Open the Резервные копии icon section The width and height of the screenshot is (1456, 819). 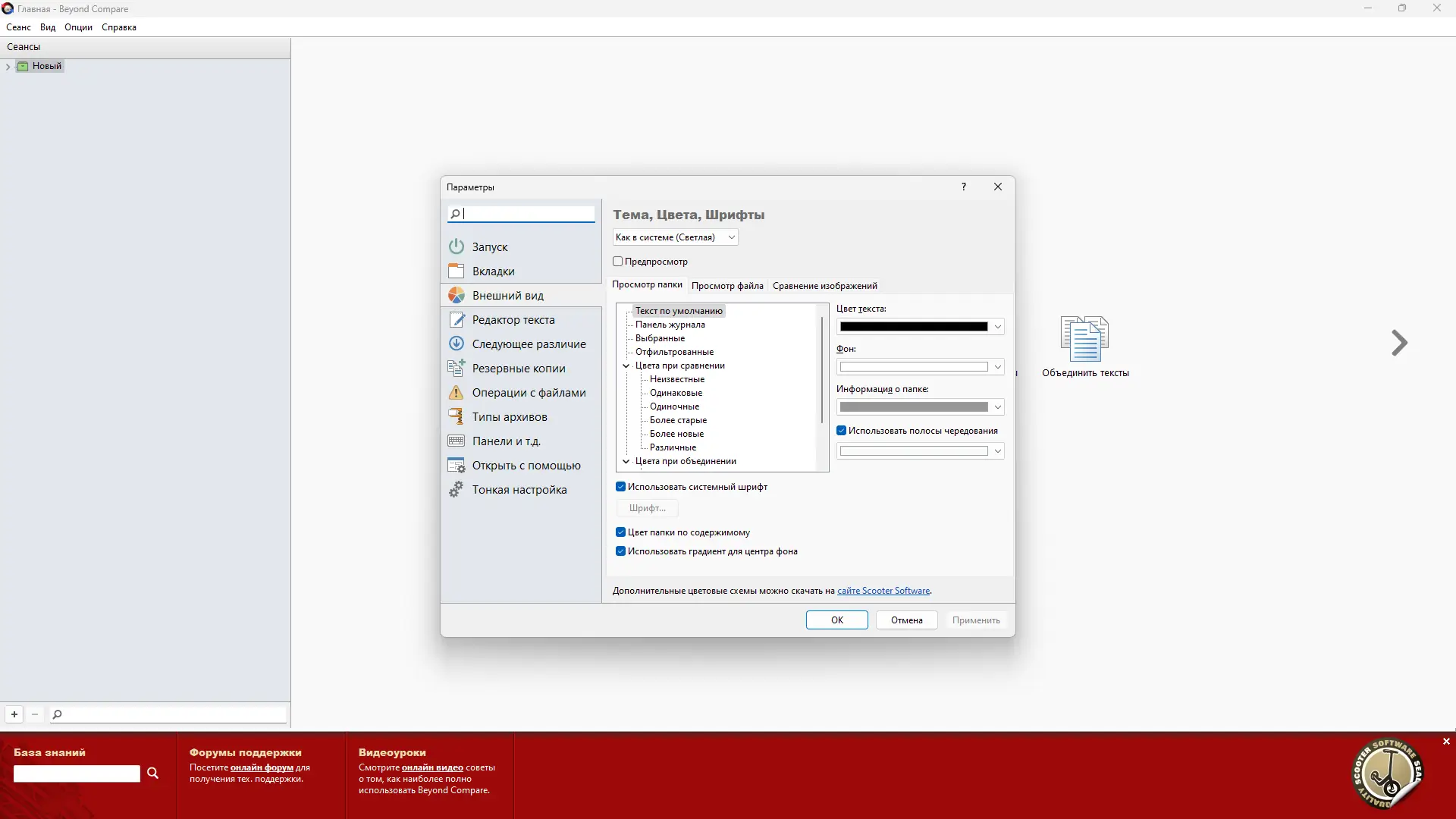[456, 368]
